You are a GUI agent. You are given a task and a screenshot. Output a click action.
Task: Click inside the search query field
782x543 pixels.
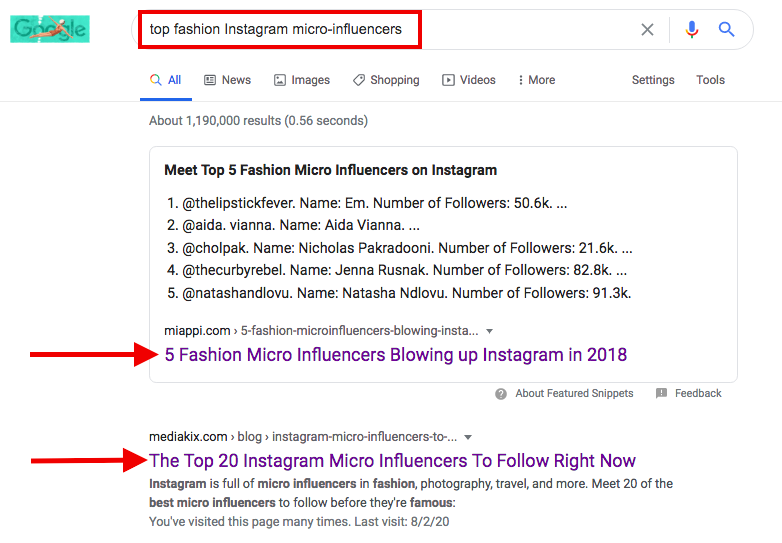pyautogui.click(x=380, y=29)
